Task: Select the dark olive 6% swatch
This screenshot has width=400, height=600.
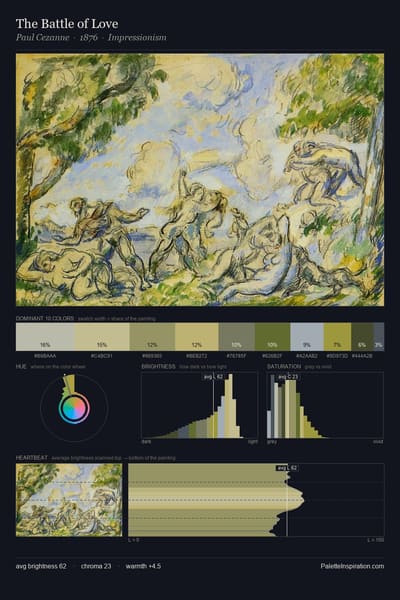Action: click(362, 337)
